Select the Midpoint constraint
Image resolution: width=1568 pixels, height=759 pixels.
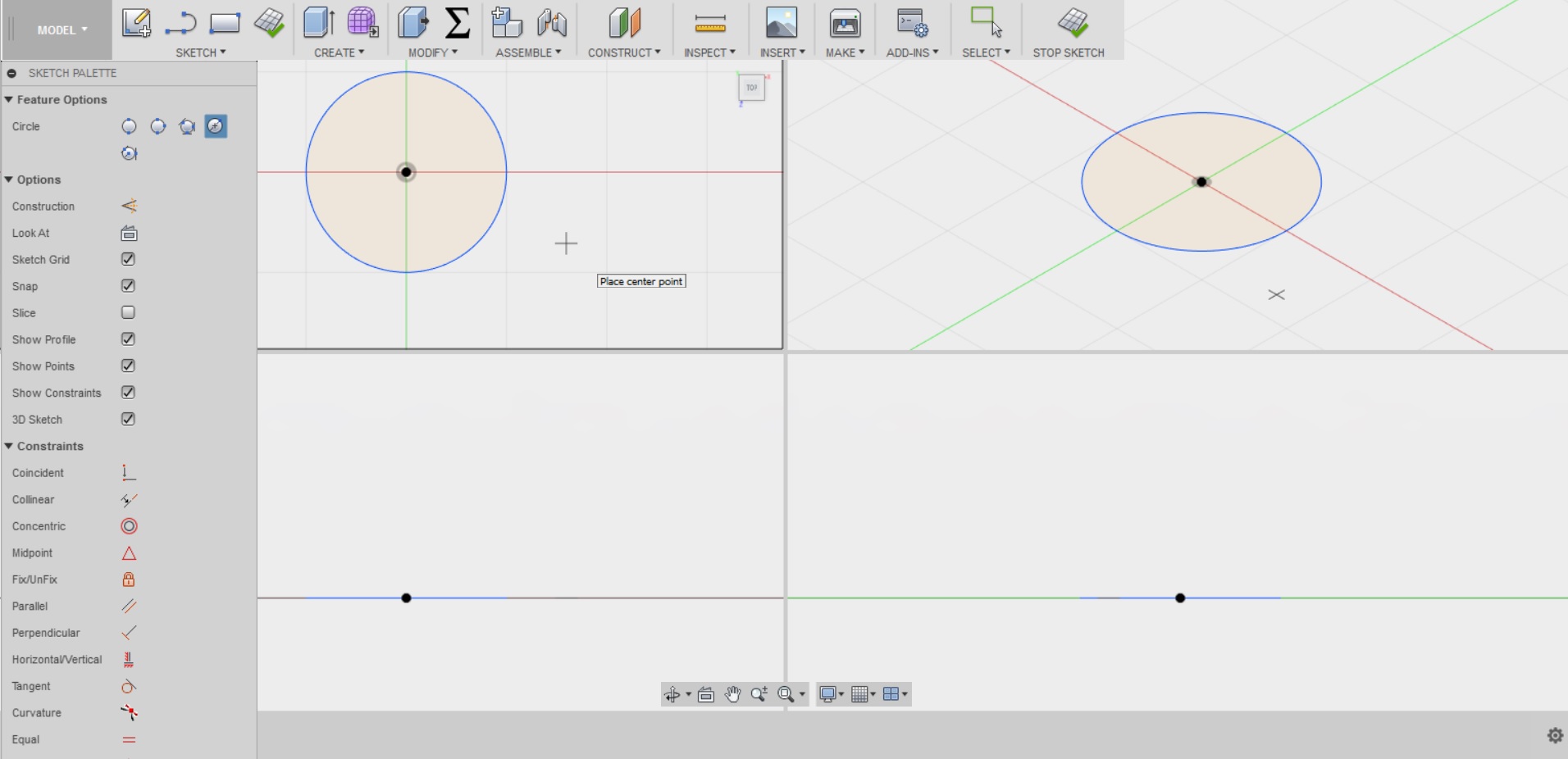(x=129, y=553)
